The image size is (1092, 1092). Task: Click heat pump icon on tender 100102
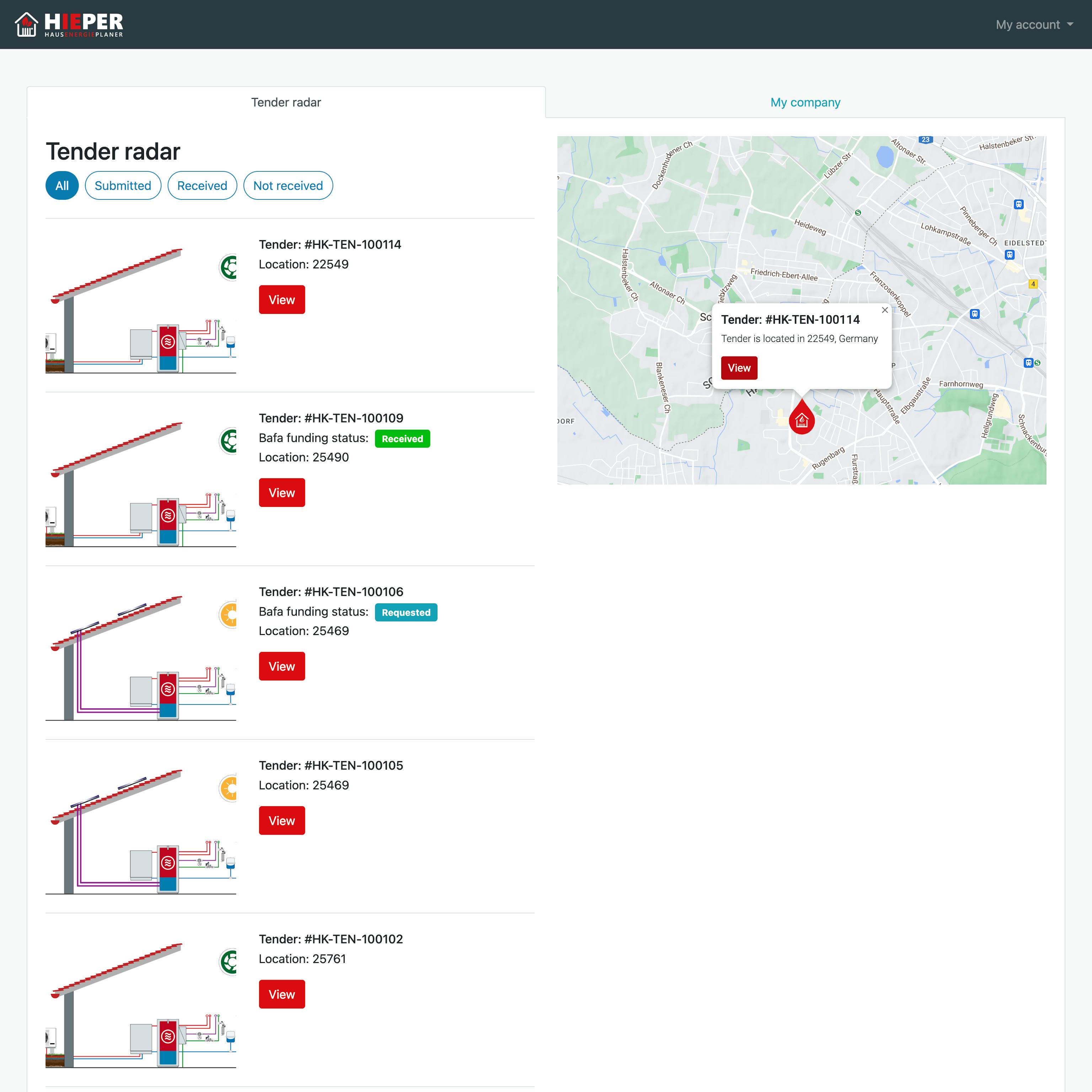(228, 962)
